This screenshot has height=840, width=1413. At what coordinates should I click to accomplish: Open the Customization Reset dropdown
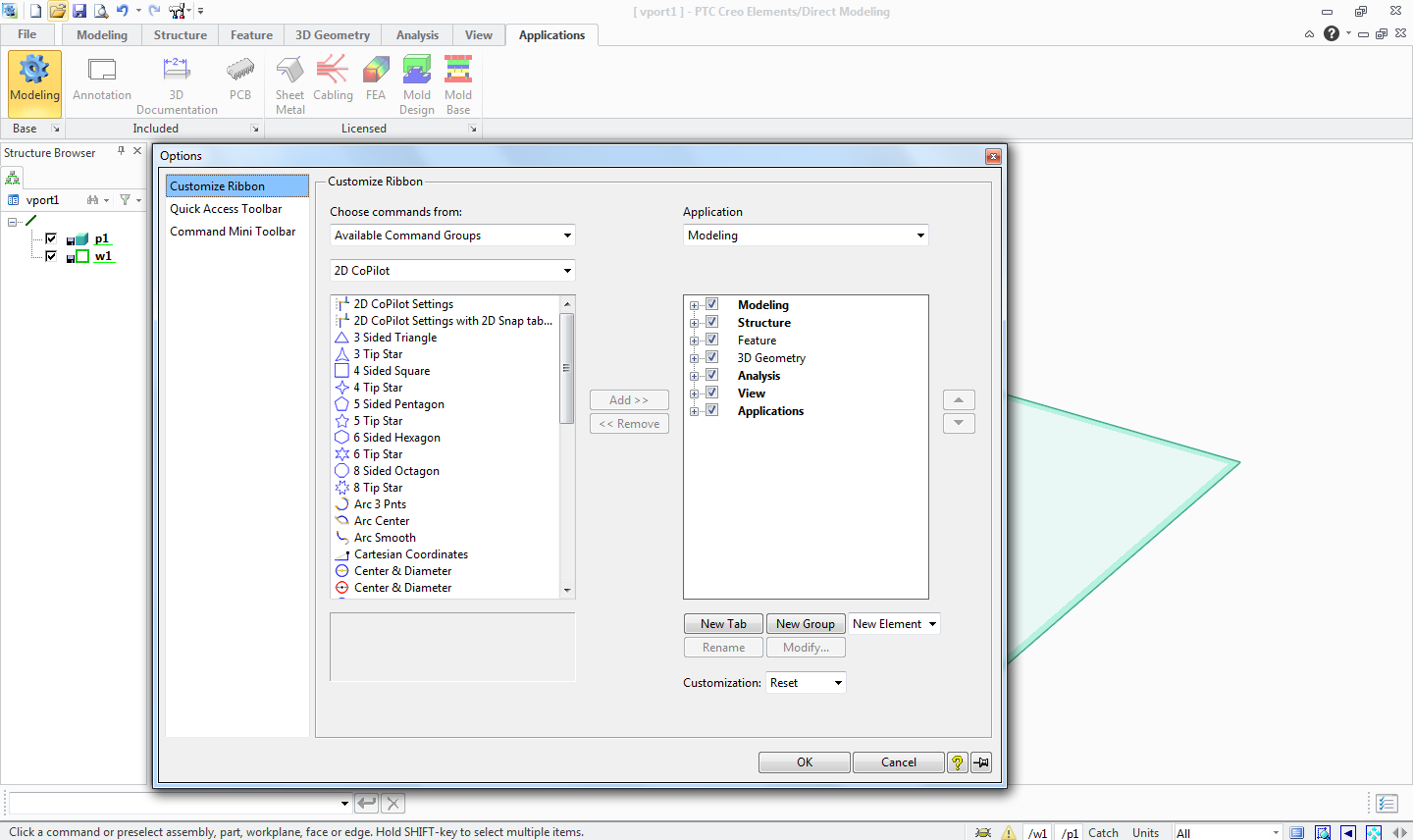tap(806, 683)
